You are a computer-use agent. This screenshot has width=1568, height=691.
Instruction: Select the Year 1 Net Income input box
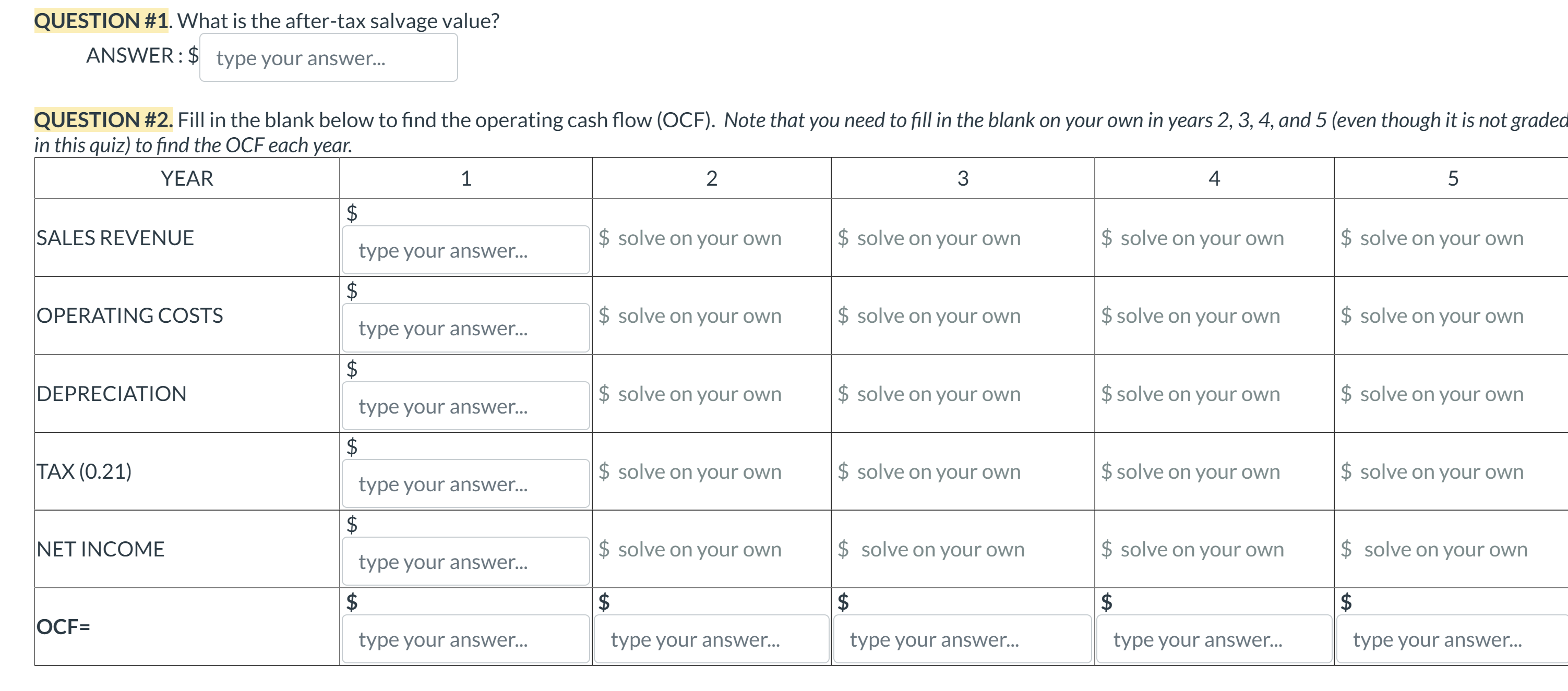click(465, 560)
